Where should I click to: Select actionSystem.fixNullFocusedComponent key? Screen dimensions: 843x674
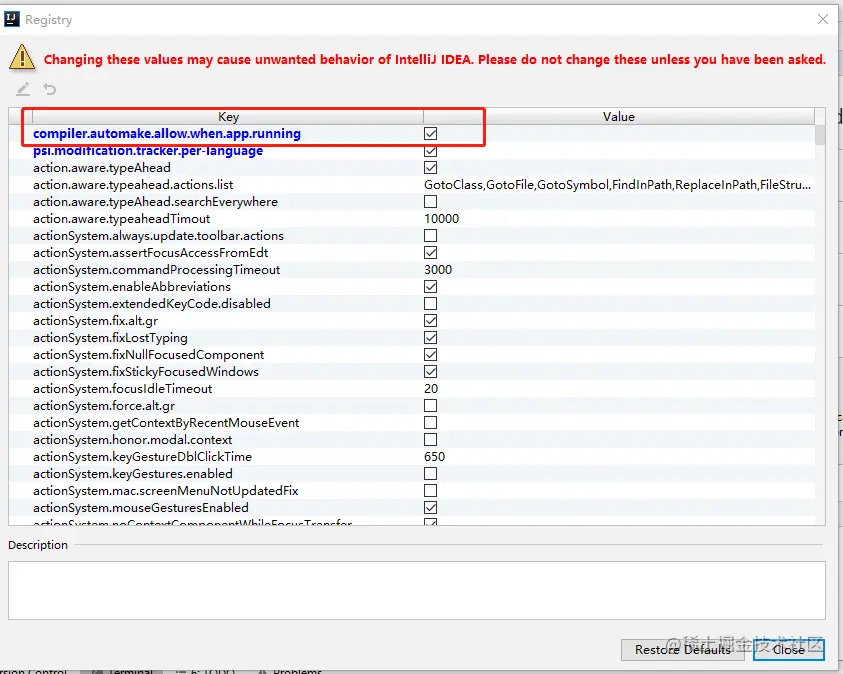148,355
